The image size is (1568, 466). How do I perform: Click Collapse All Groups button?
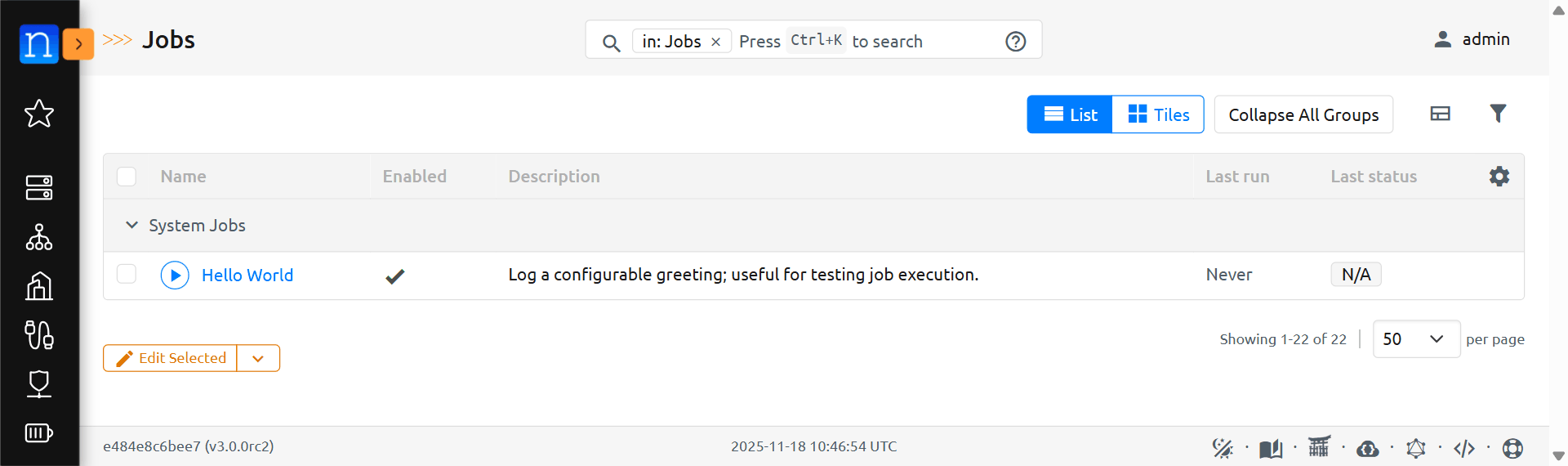coord(1303,114)
